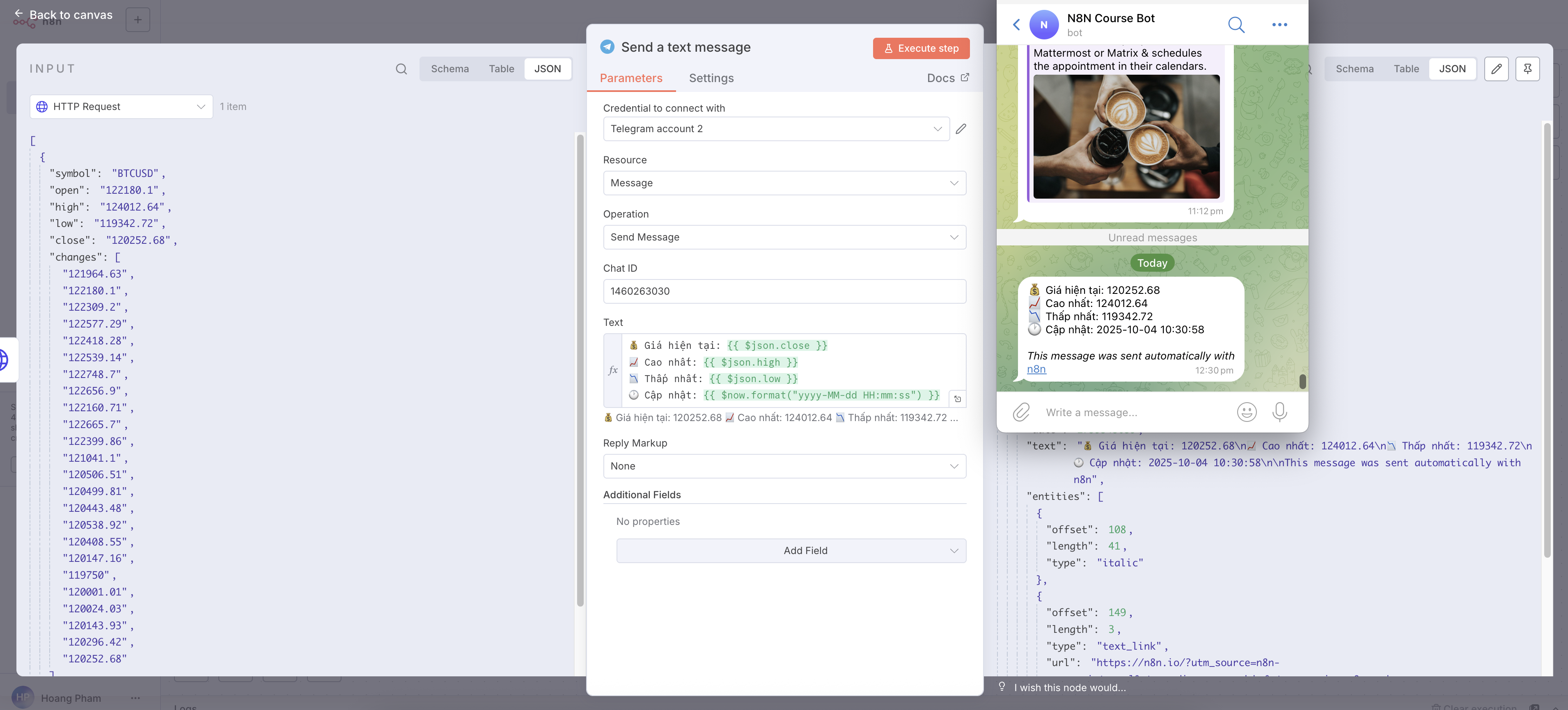Open Telegram chat search magnifier
This screenshot has width=1568, height=710.
click(x=1236, y=24)
